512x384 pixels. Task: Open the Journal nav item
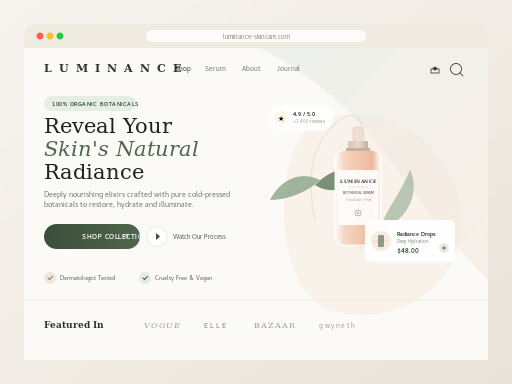pos(288,69)
